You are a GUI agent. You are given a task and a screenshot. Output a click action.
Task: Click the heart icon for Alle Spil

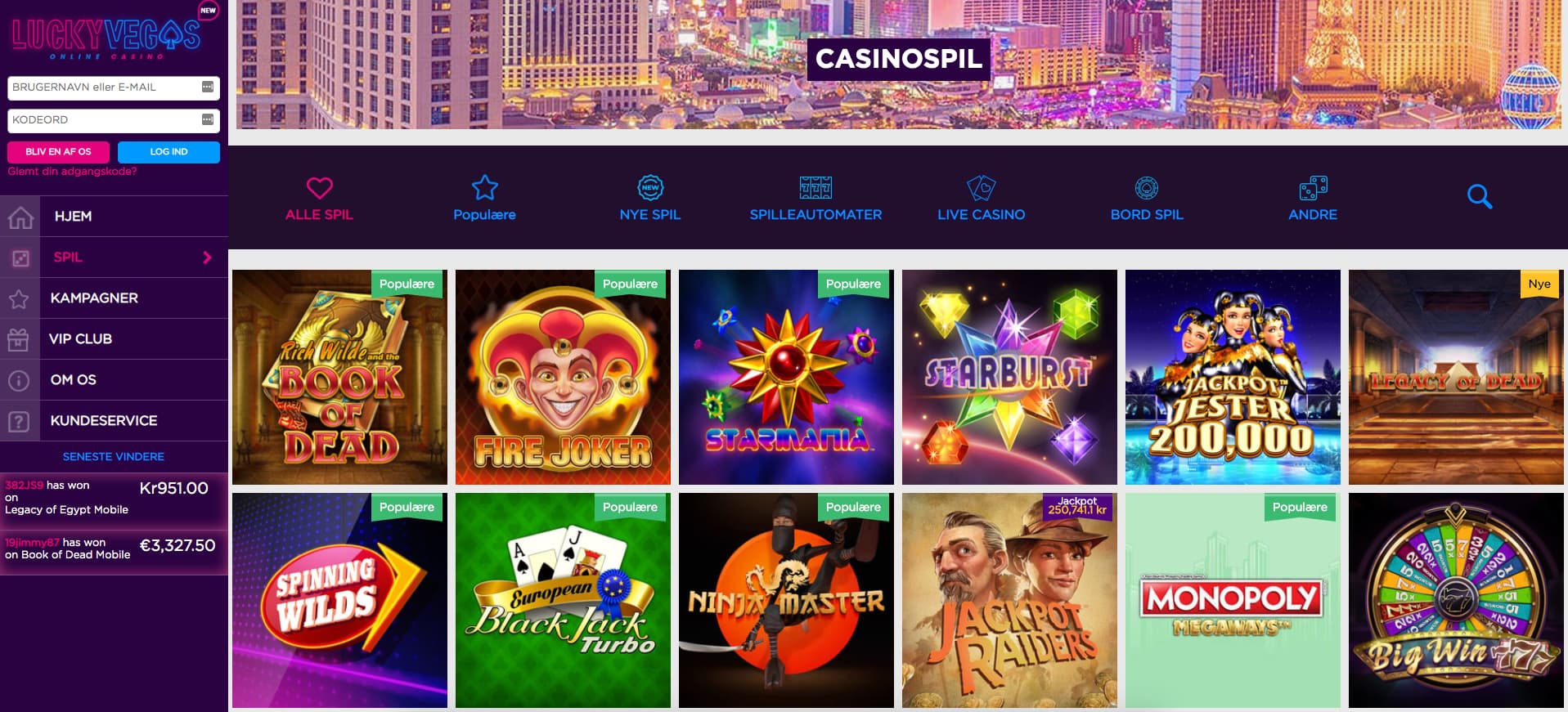click(319, 188)
